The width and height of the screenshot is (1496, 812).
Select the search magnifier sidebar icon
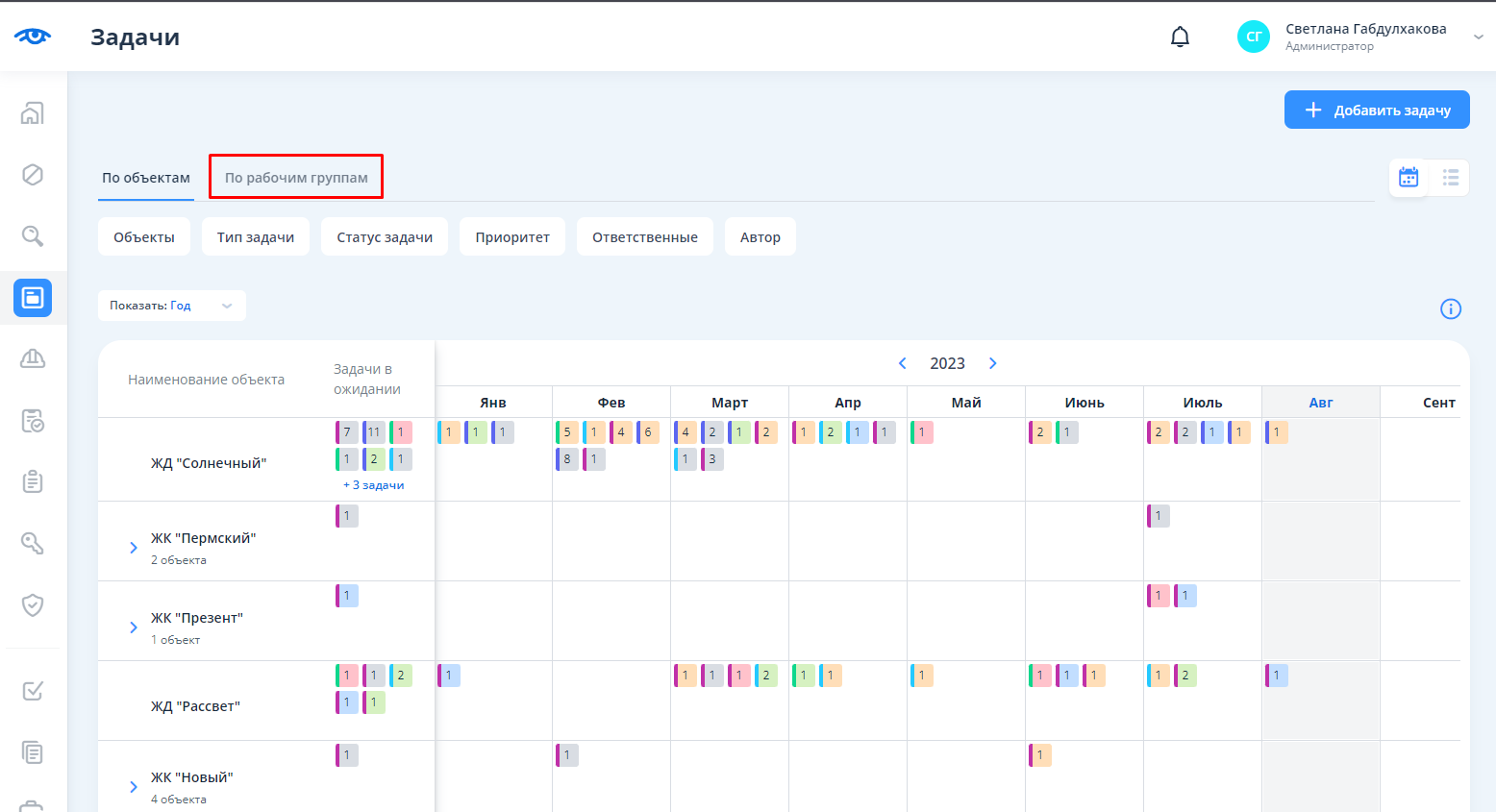click(x=33, y=236)
